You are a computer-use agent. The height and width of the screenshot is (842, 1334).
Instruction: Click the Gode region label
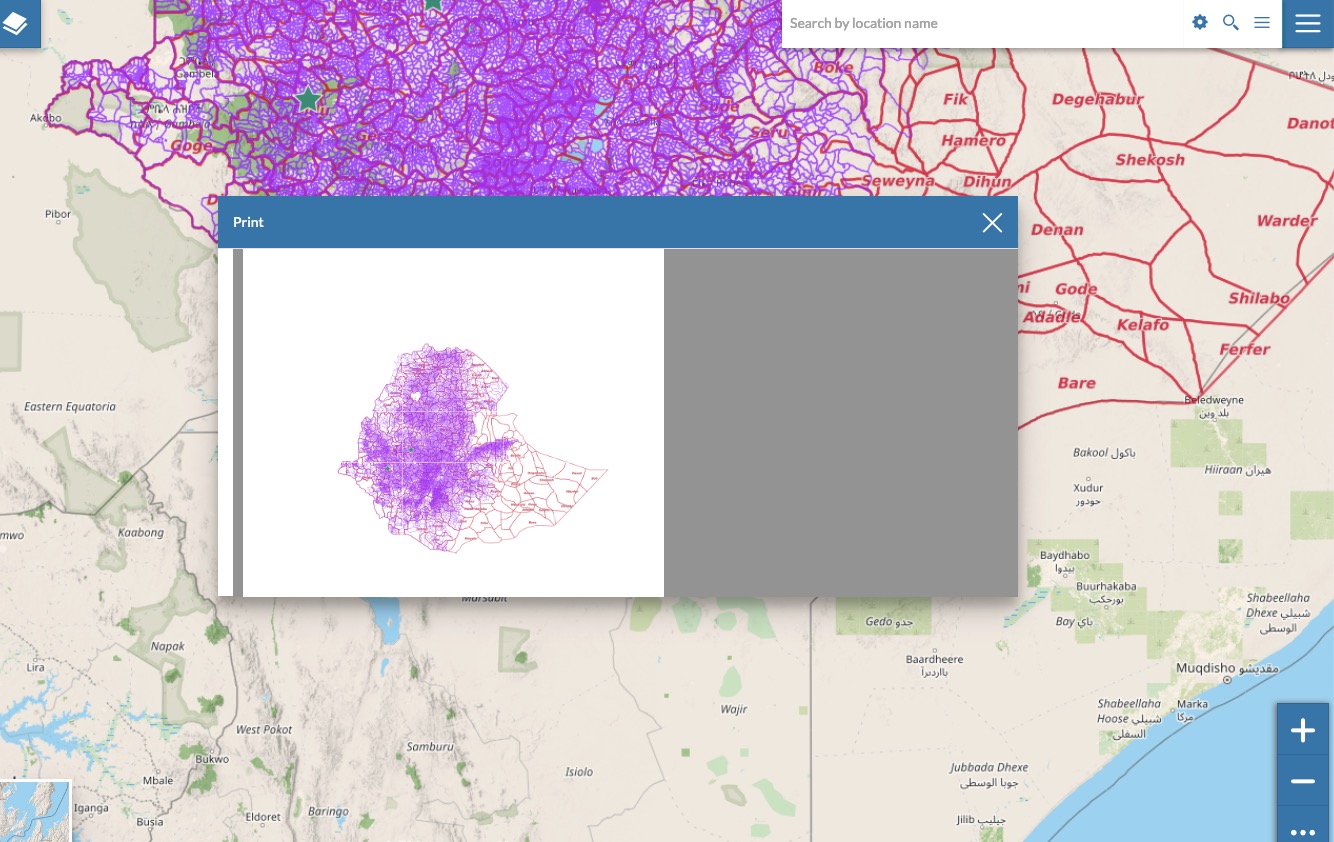(1076, 289)
